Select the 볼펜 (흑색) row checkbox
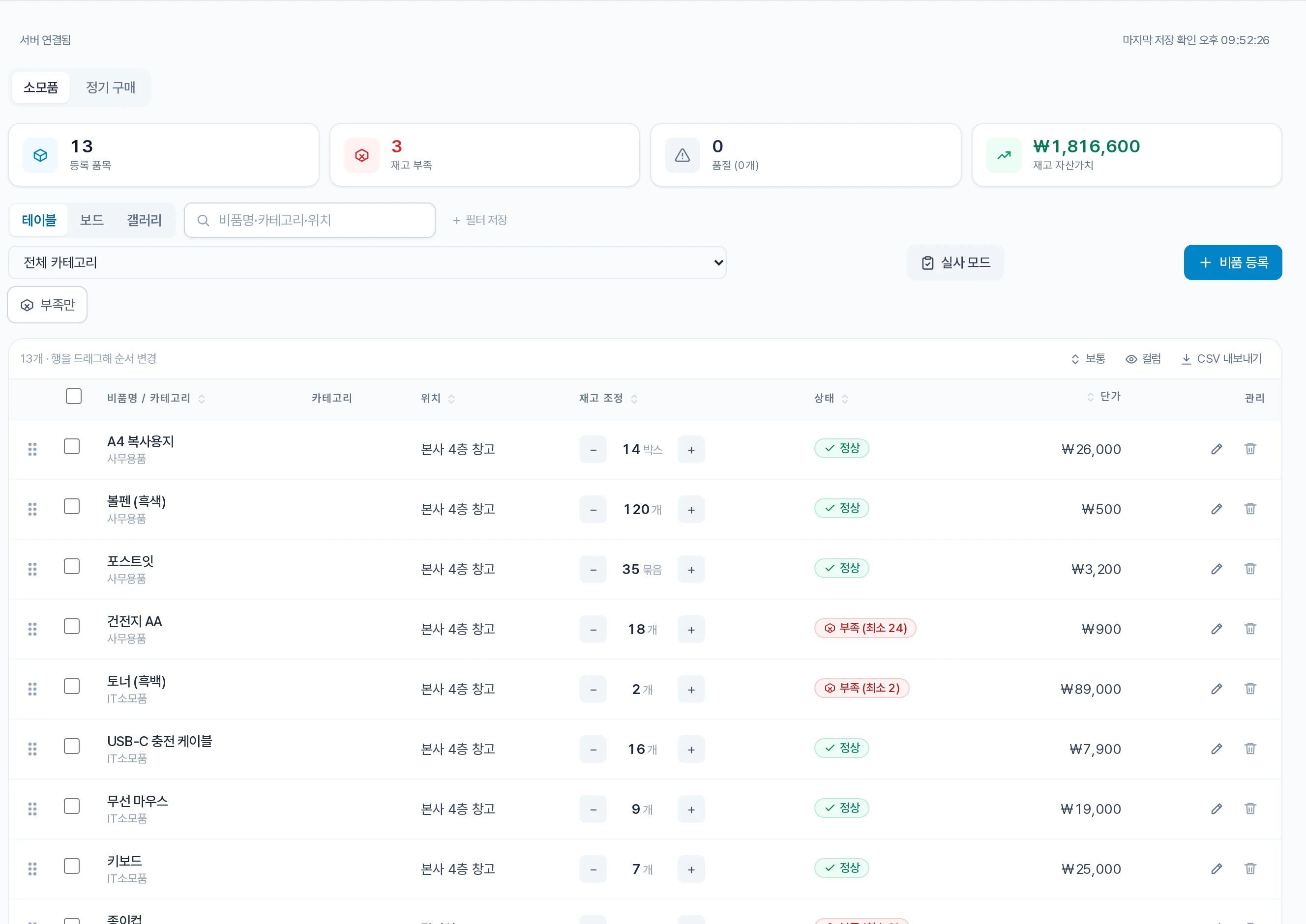Screen dimensions: 1306x924 (72, 506)
